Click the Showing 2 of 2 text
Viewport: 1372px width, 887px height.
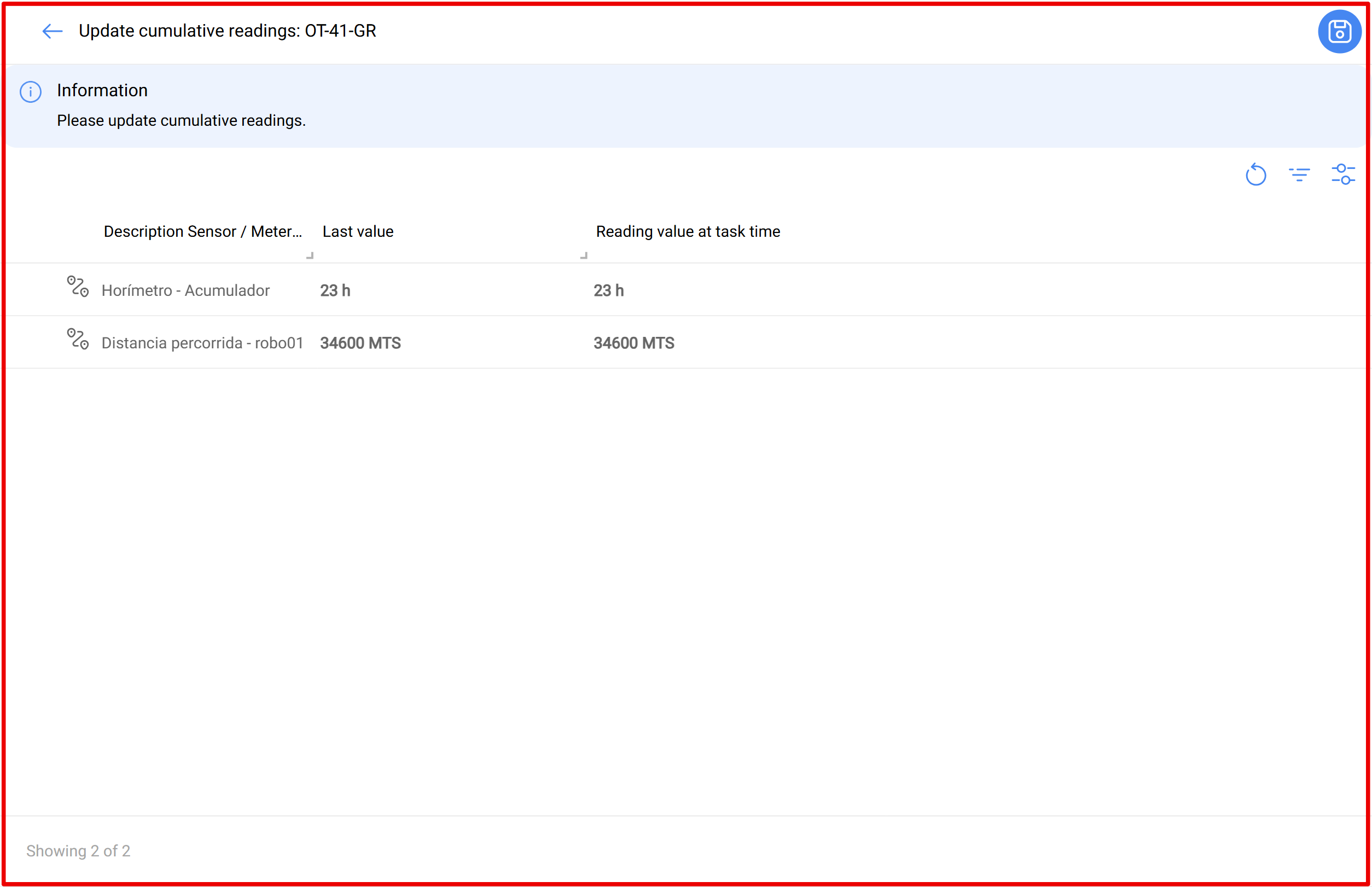point(78,851)
